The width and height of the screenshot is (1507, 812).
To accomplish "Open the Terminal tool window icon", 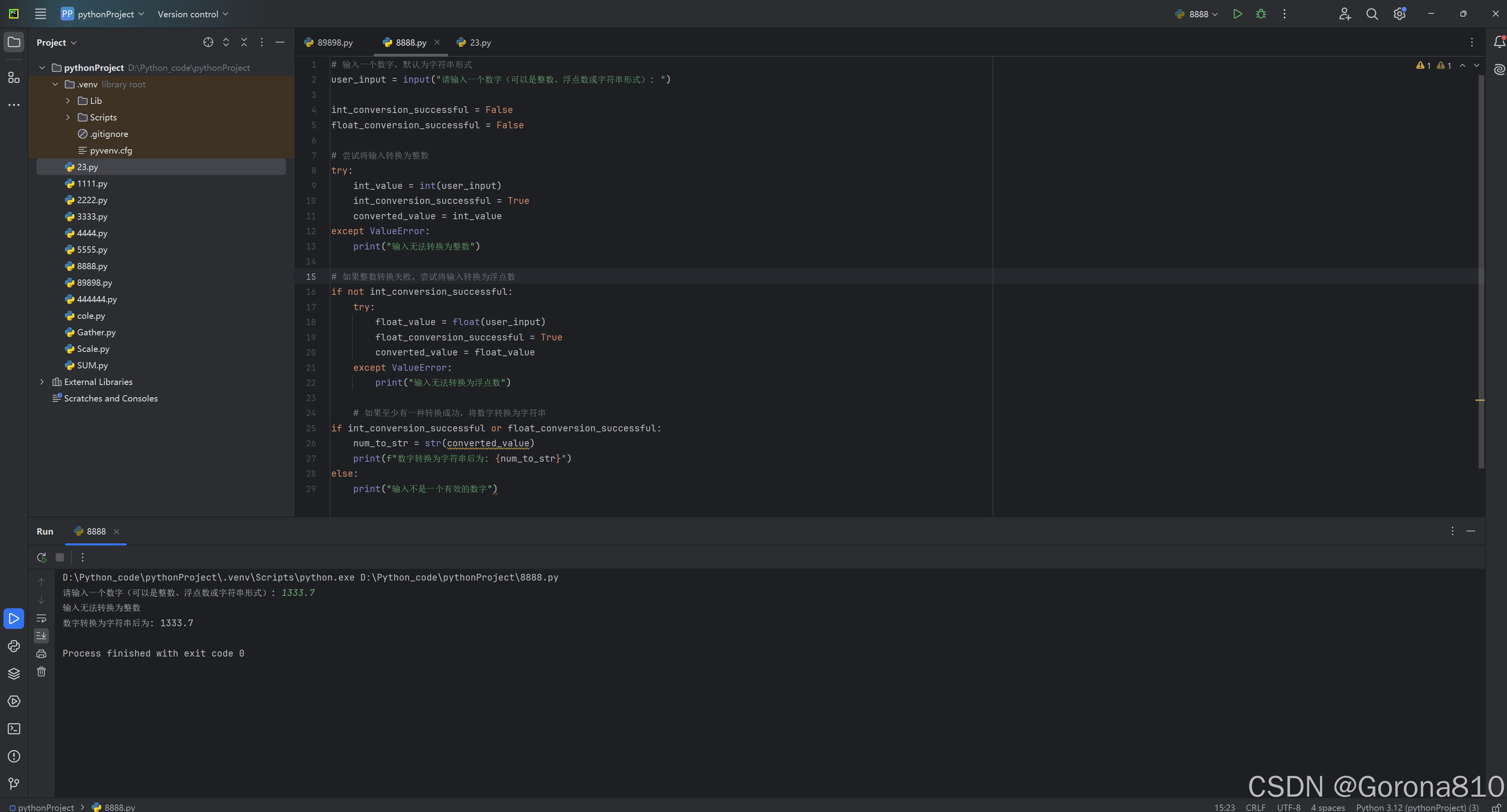I will coord(14,729).
